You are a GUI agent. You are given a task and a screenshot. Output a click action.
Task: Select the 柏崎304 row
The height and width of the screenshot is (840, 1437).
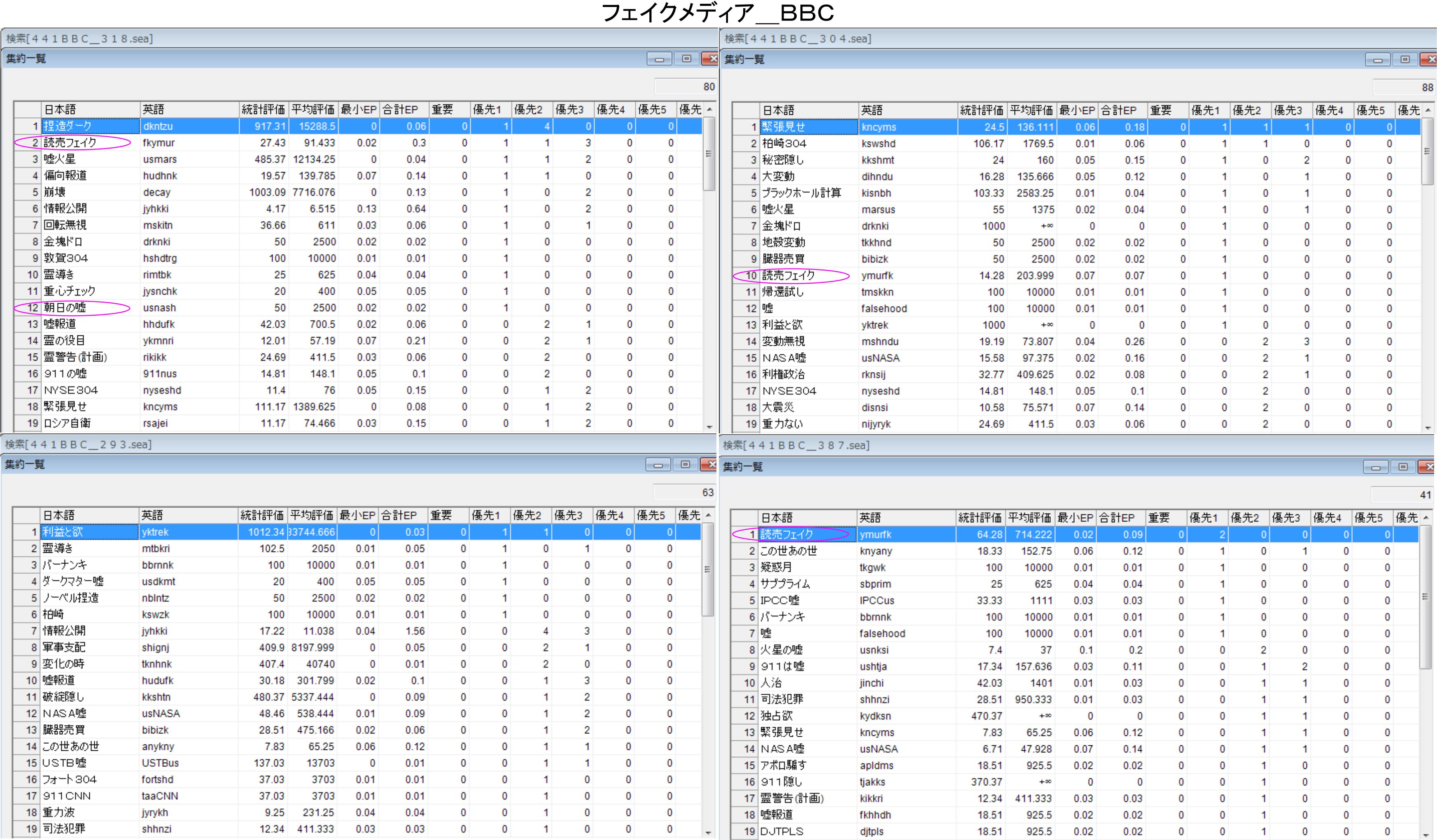[785, 144]
